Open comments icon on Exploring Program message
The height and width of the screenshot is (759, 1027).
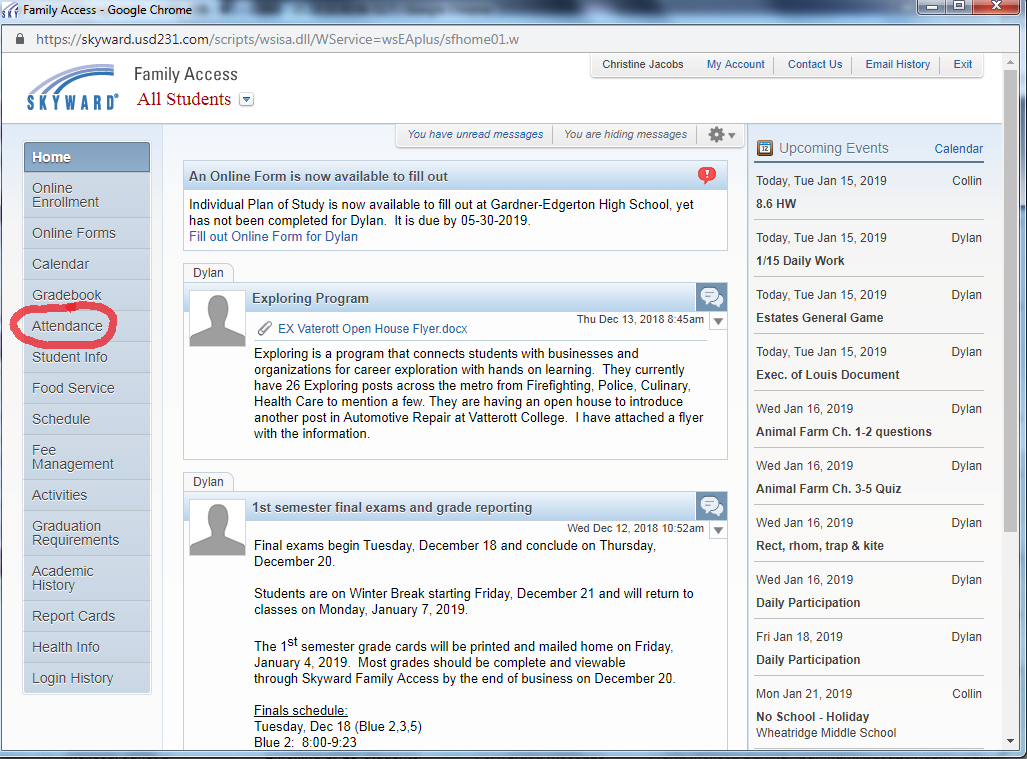click(711, 297)
